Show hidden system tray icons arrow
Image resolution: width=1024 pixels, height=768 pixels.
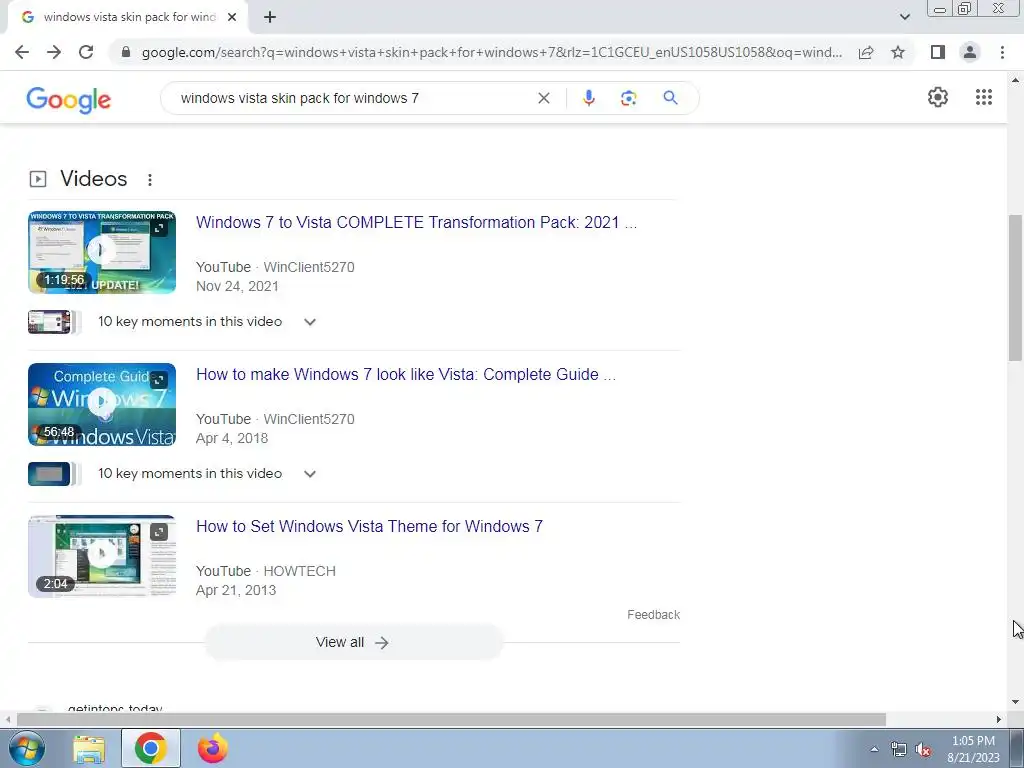click(874, 750)
